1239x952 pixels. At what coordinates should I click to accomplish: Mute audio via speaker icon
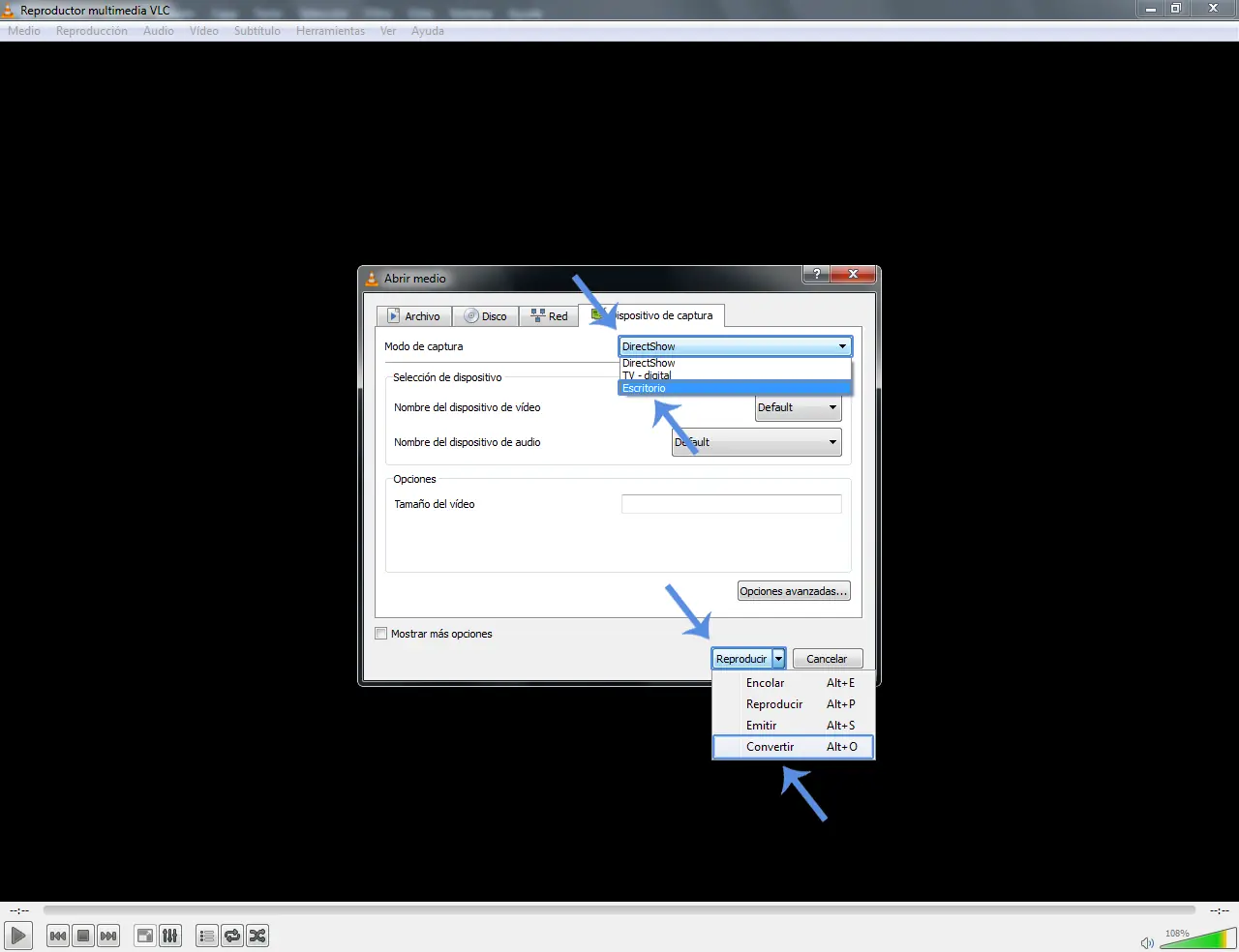click(x=1147, y=942)
